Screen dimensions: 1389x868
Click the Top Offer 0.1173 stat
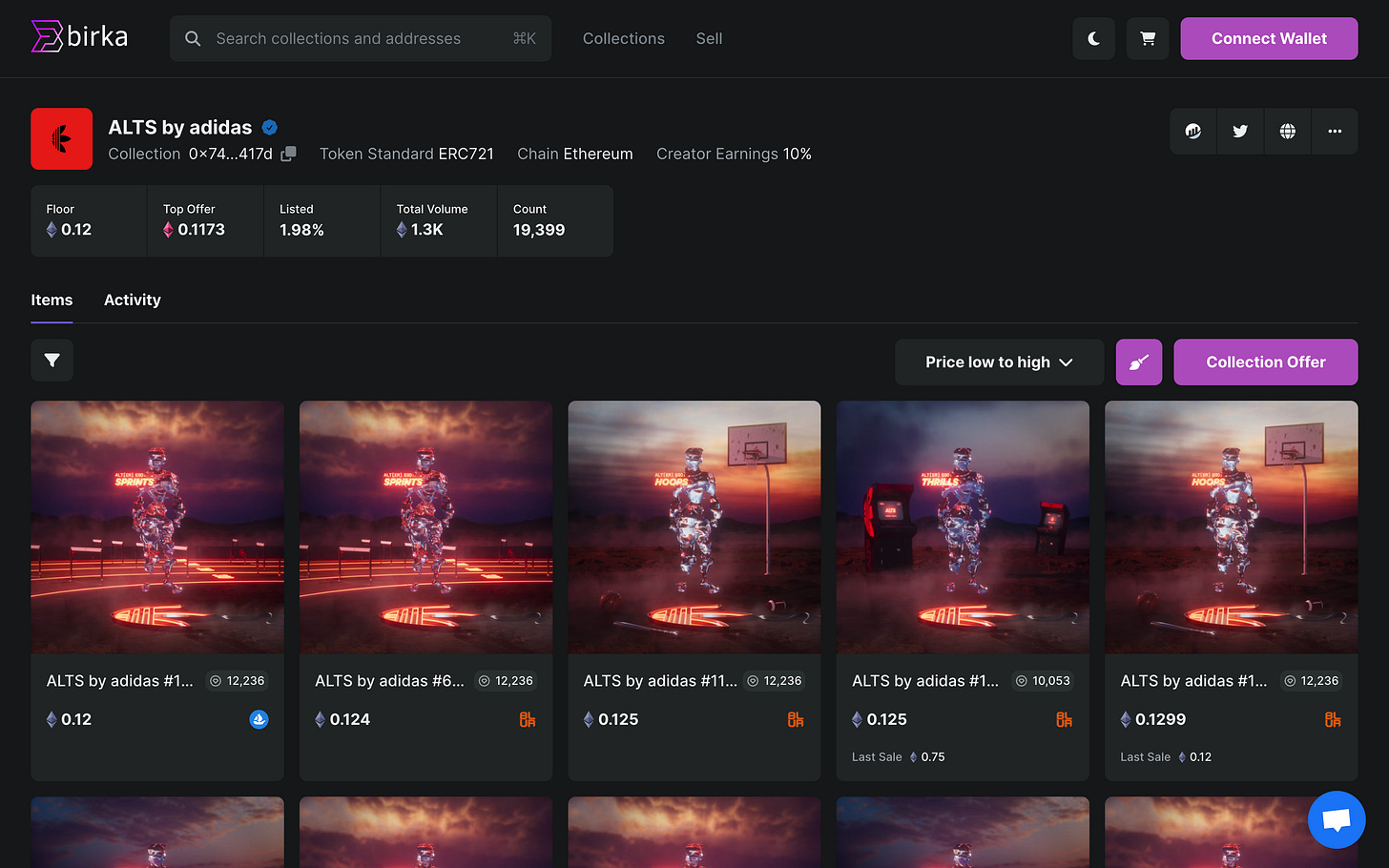click(x=205, y=220)
